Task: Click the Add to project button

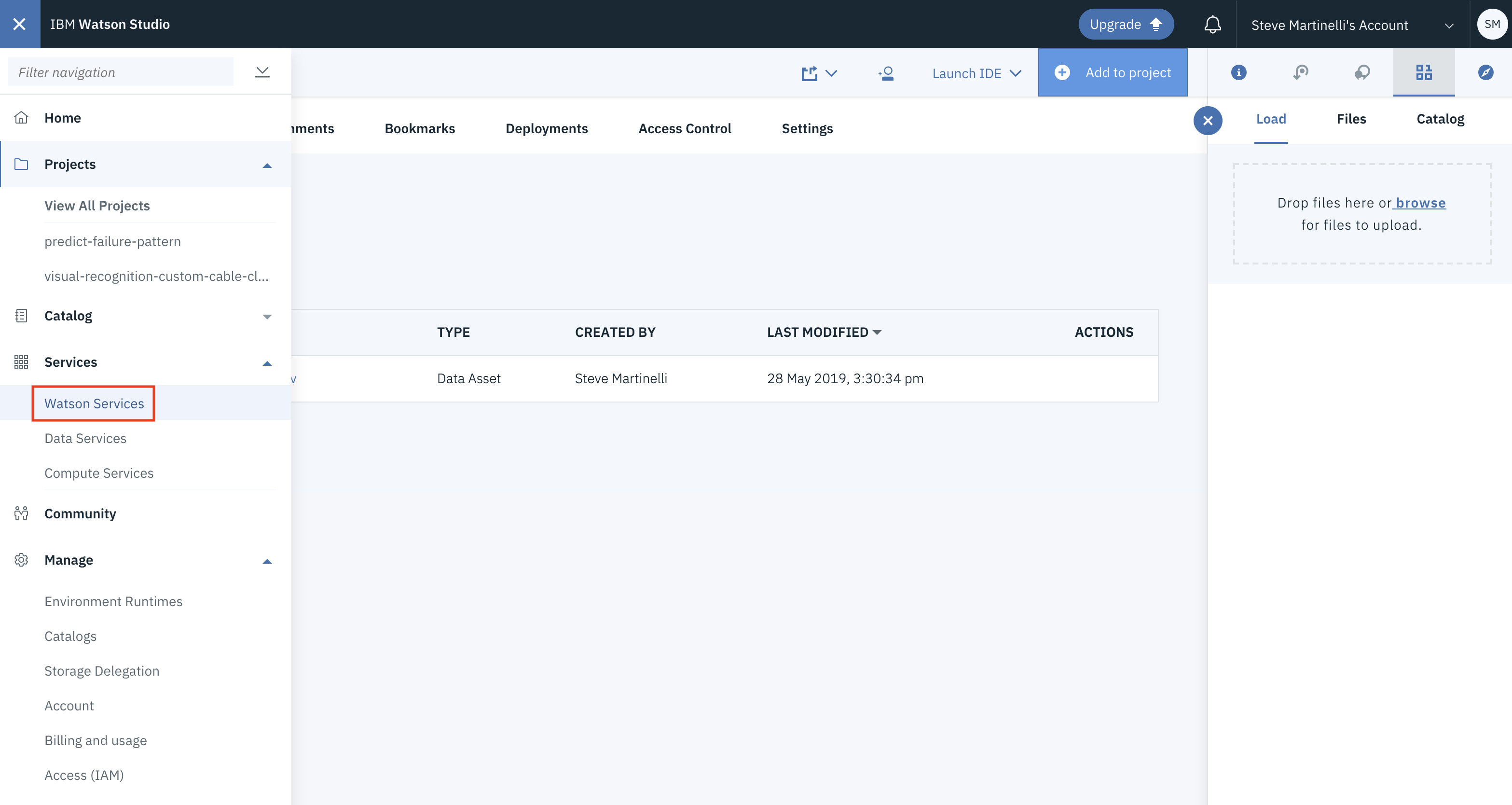Action: click(x=1112, y=72)
